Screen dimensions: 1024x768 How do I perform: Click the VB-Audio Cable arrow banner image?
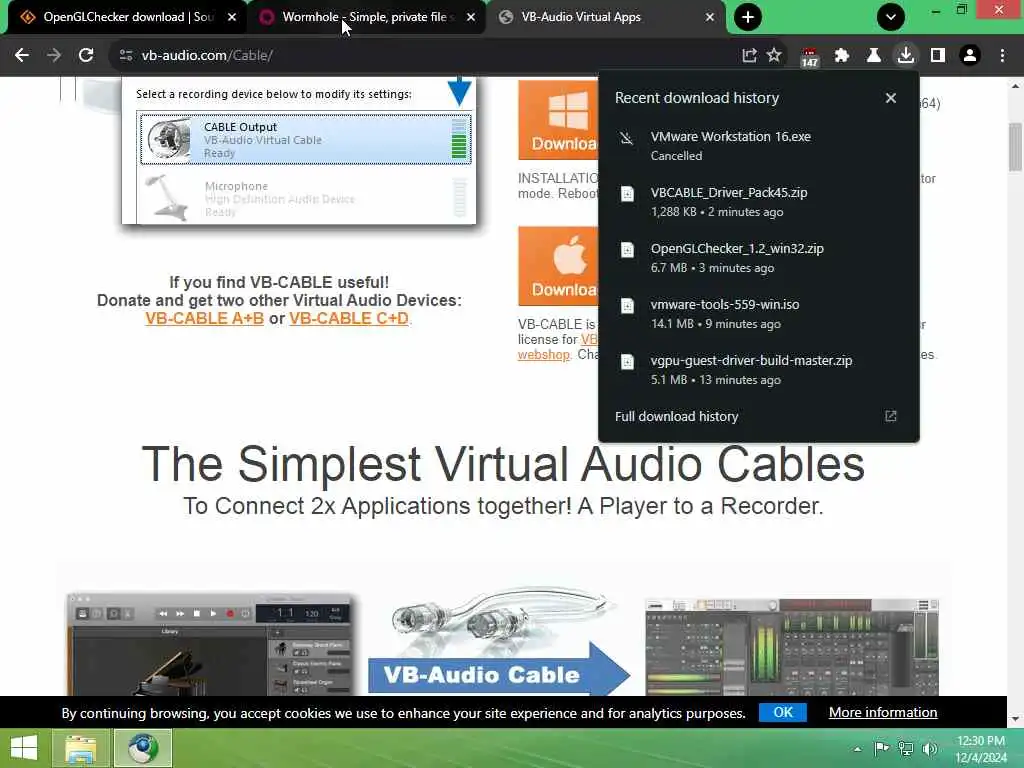pos(499,643)
